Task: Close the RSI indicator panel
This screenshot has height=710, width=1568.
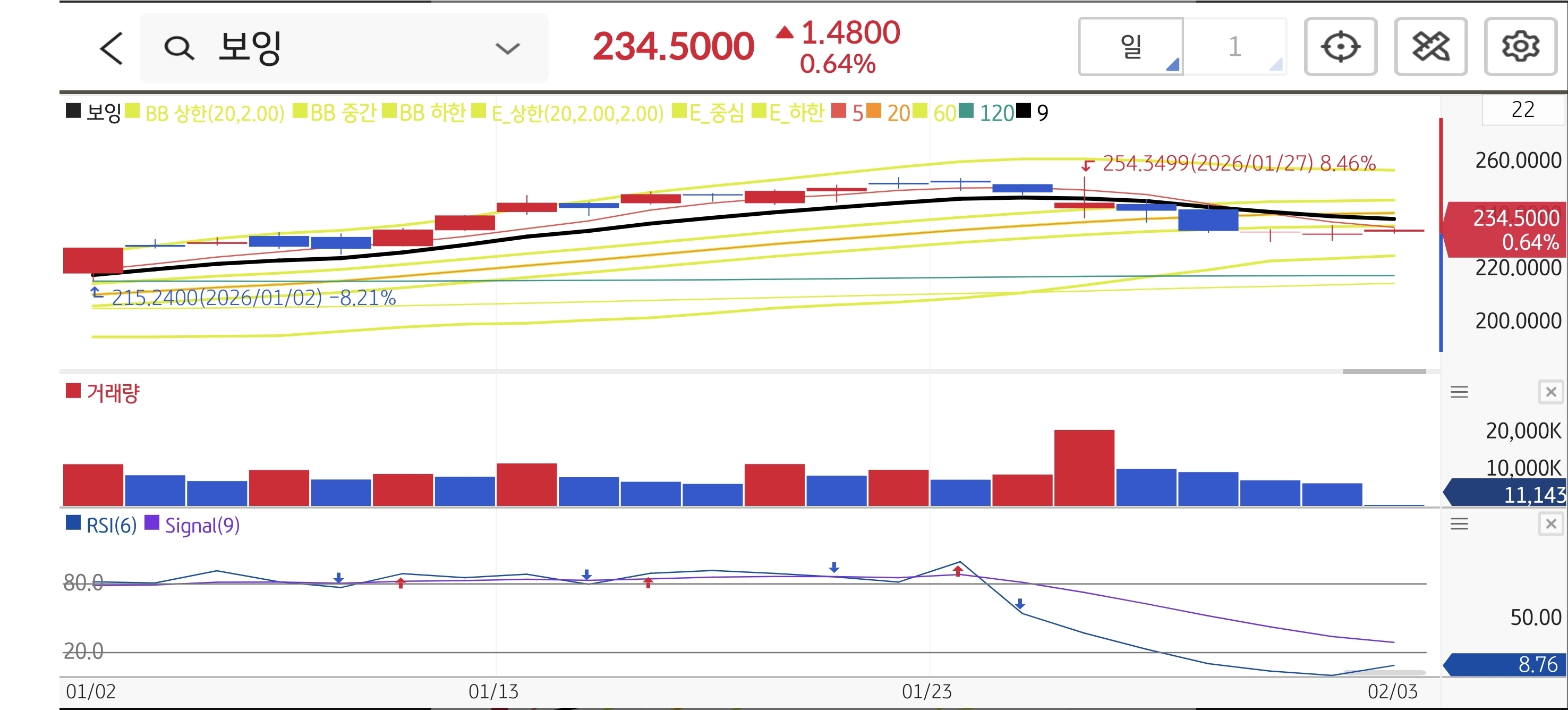Action: click(x=1550, y=523)
